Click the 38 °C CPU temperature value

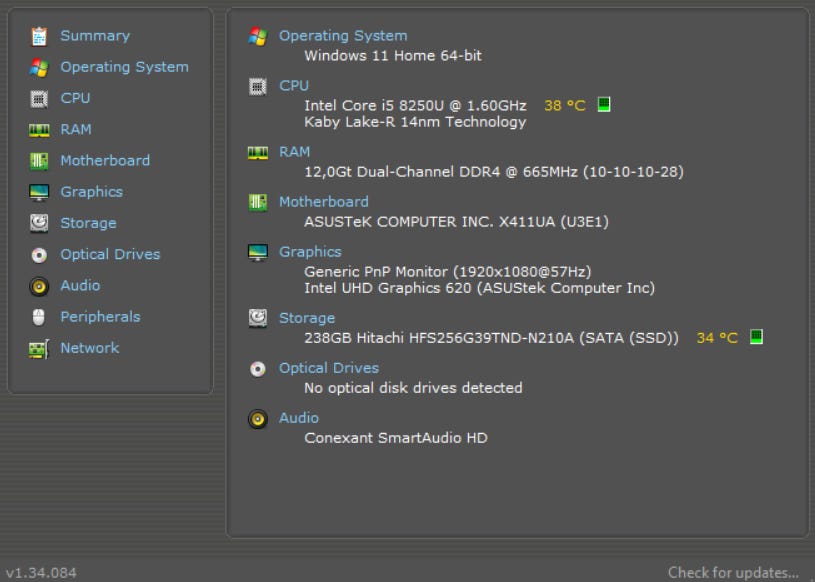coord(564,105)
